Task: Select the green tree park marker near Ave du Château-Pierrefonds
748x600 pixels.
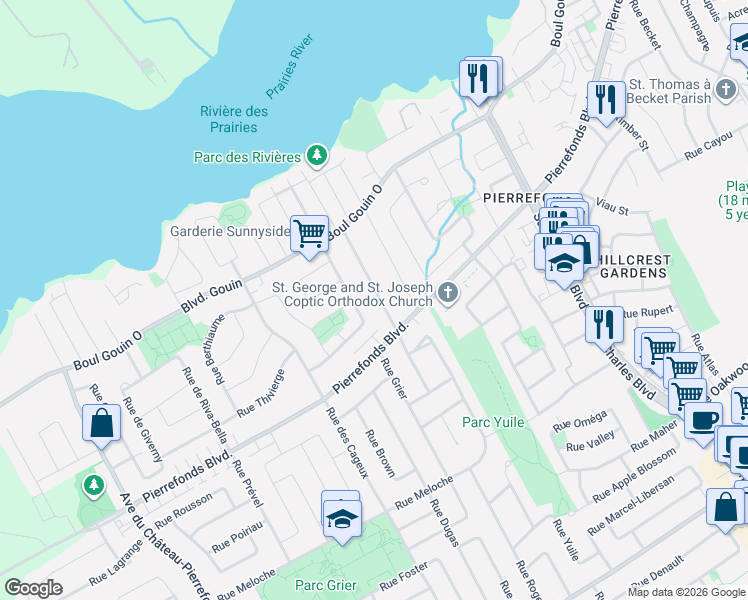Action: pos(94,486)
